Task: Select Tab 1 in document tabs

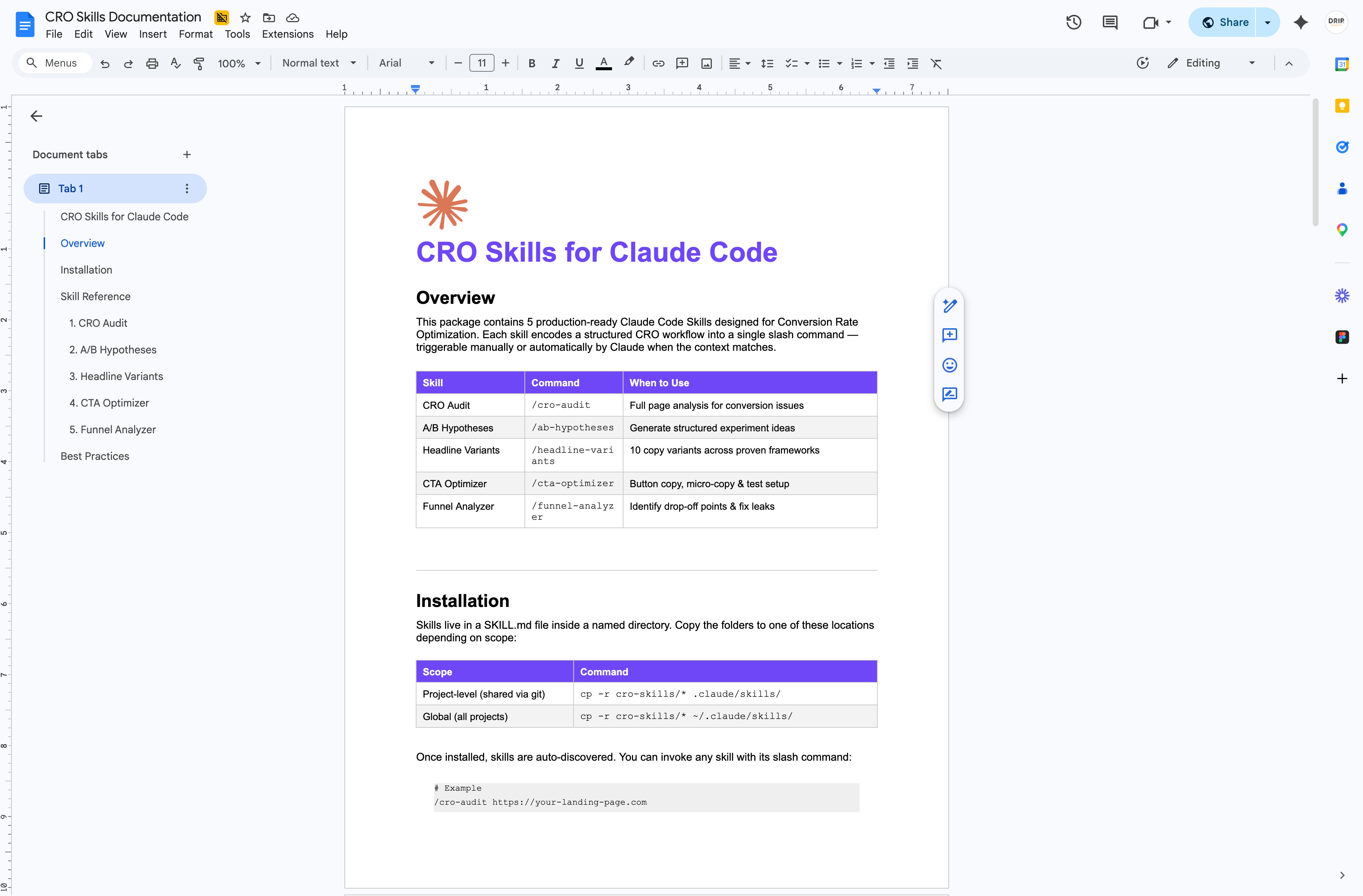Action: pos(115,189)
